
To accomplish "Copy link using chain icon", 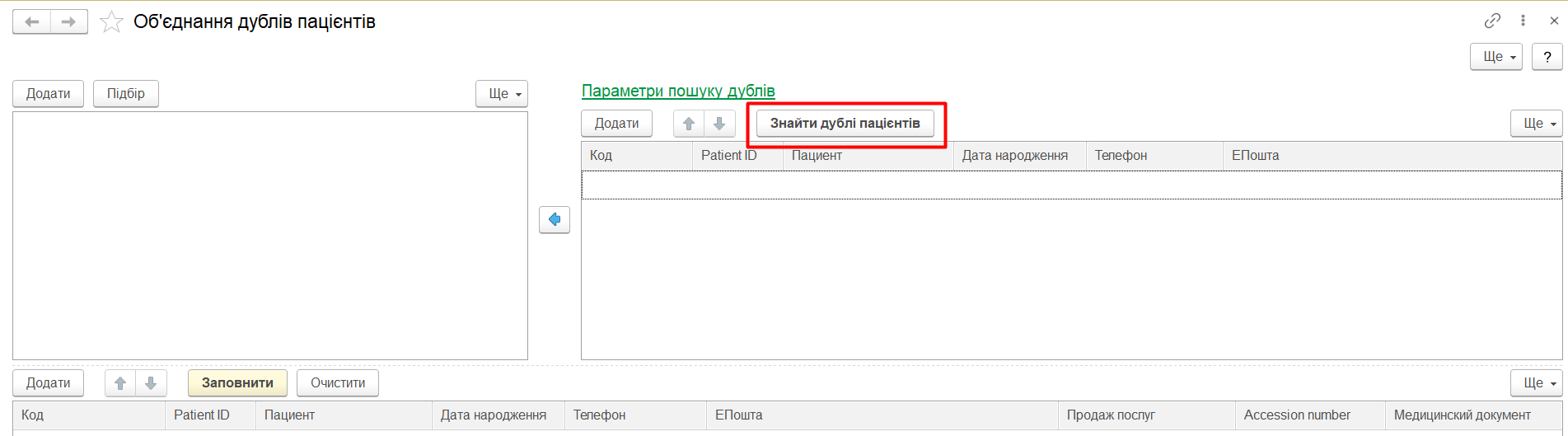I will tap(1492, 21).
